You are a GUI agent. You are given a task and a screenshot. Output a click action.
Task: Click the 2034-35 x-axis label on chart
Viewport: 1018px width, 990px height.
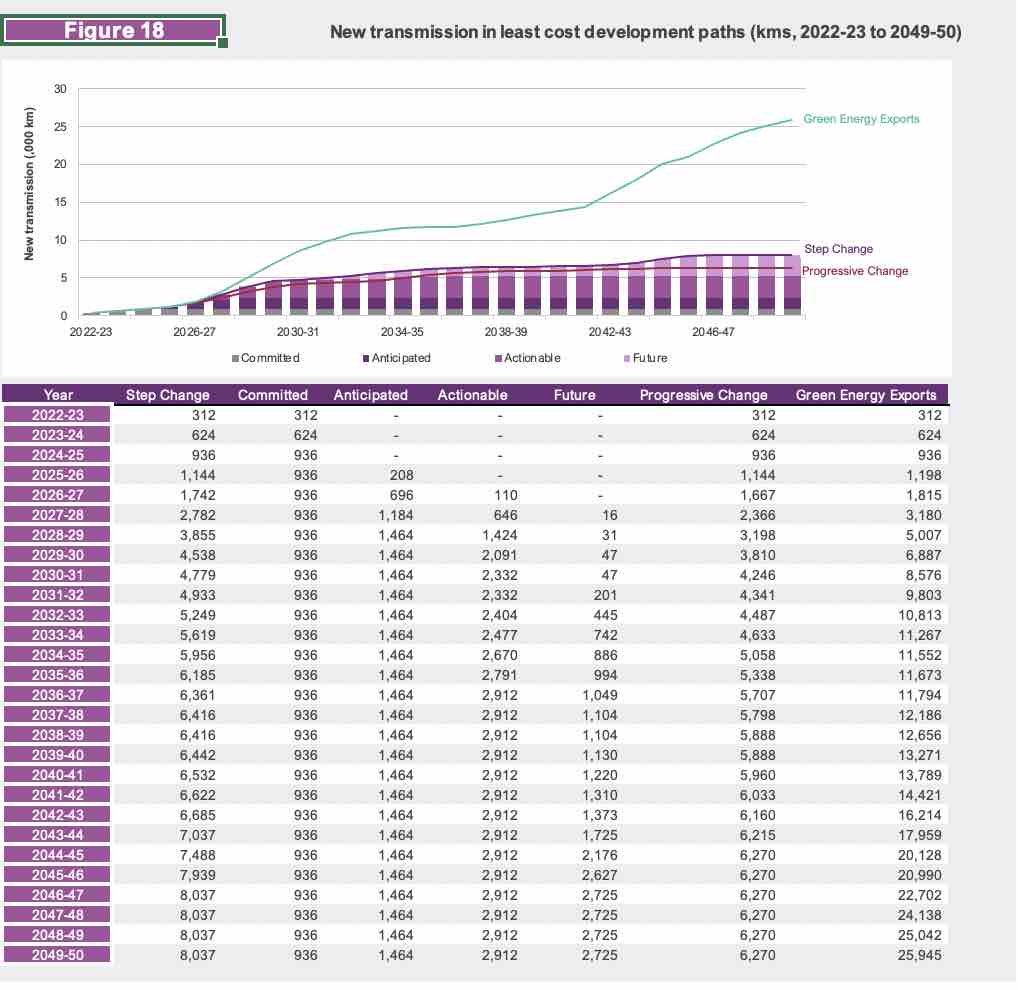click(x=401, y=331)
